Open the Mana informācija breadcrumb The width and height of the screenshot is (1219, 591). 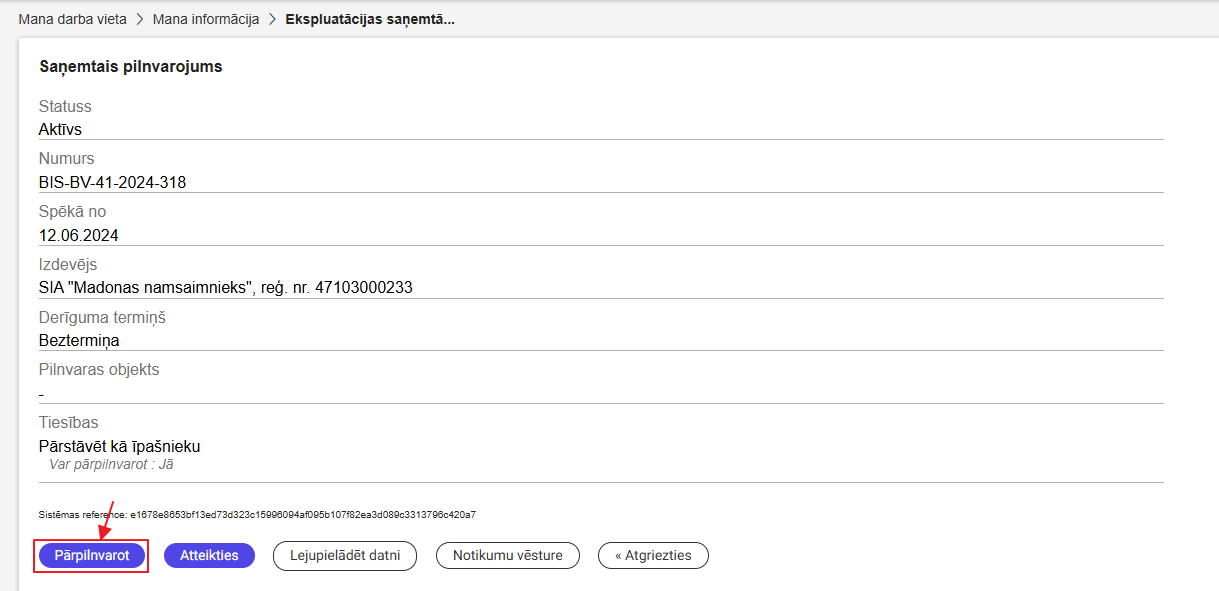coord(205,19)
